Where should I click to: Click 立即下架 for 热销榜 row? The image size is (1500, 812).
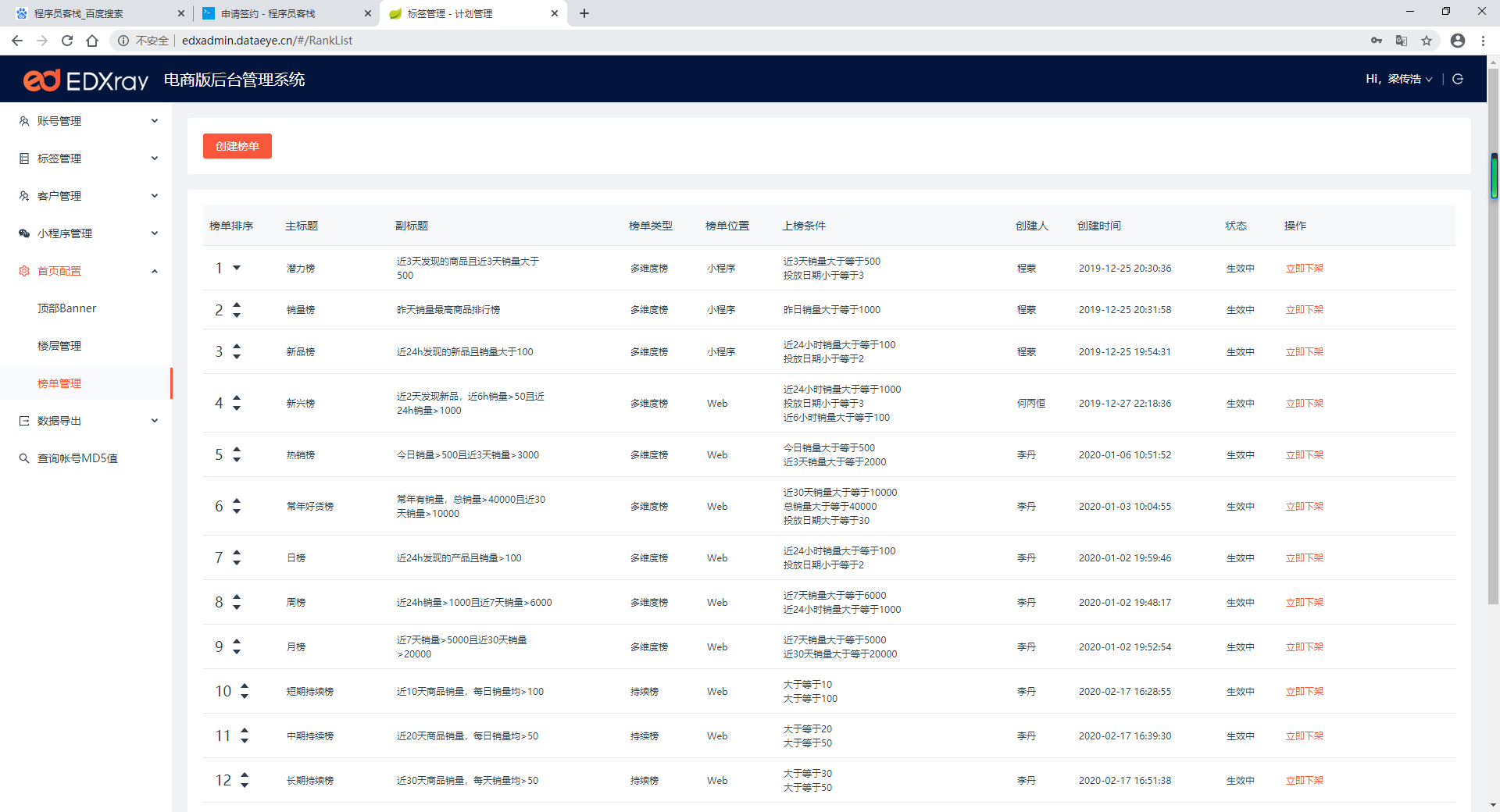pyautogui.click(x=1305, y=455)
